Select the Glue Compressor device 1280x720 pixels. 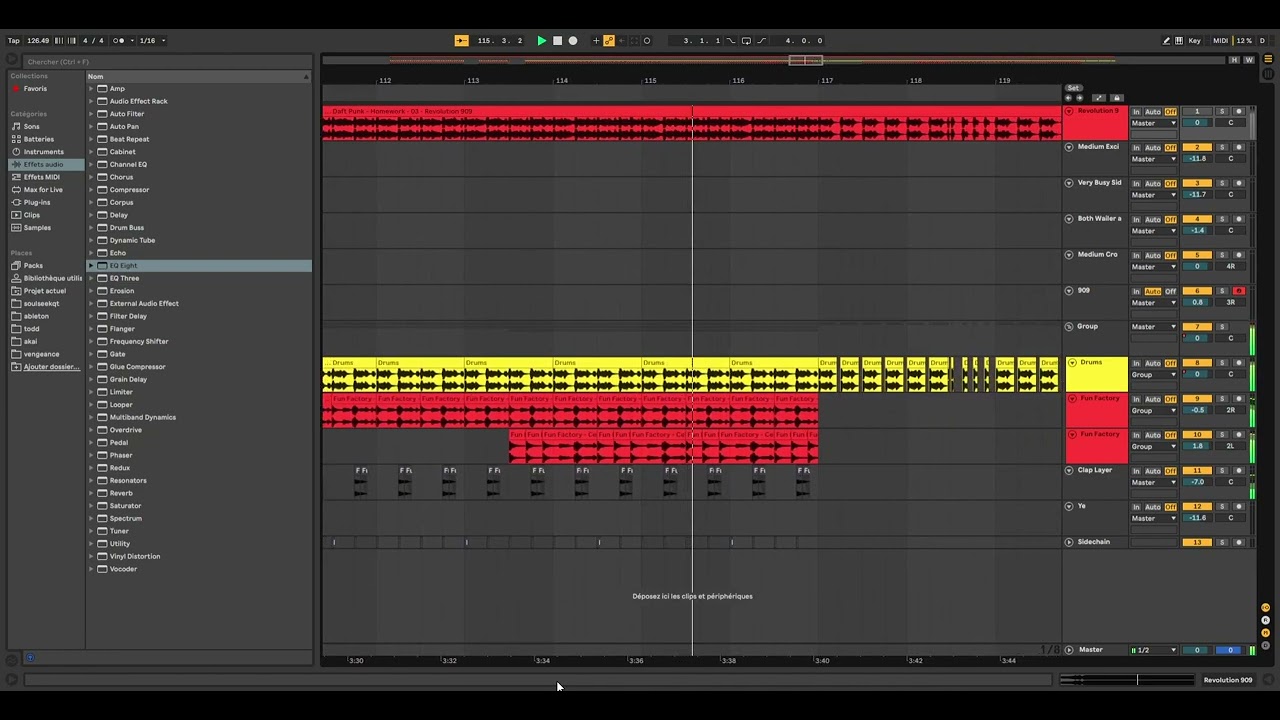137,367
